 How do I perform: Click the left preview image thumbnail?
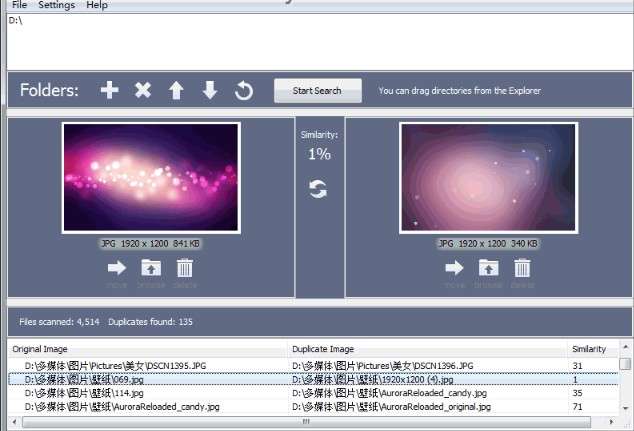point(151,177)
